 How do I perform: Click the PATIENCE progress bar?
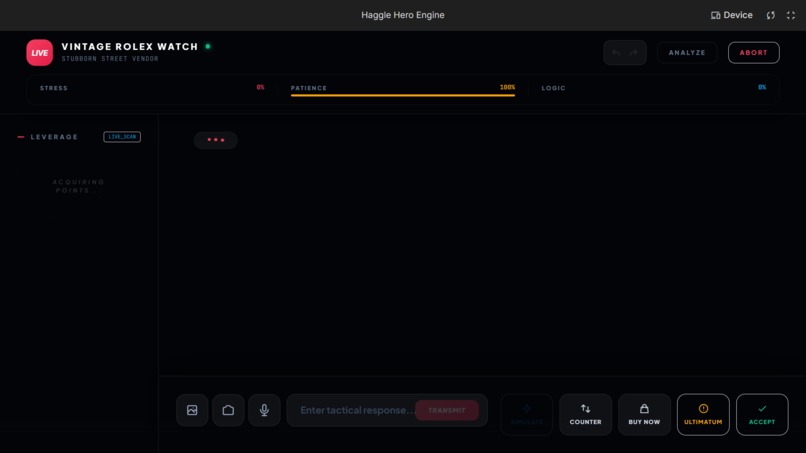[x=402, y=95]
